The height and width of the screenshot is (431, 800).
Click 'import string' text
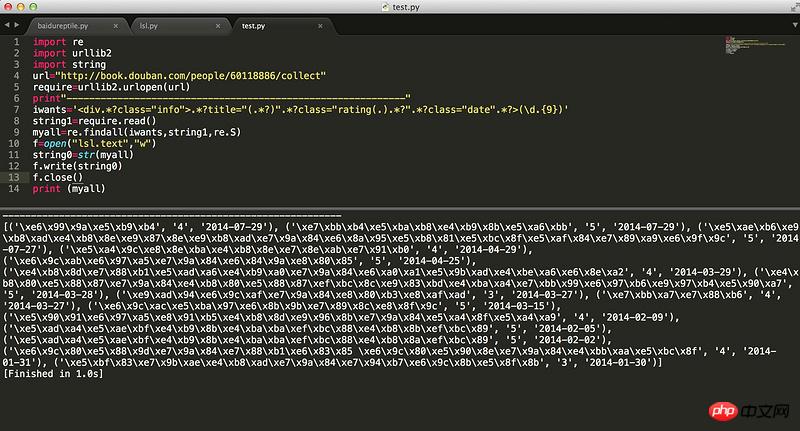pyautogui.click(x=69, y=64)
